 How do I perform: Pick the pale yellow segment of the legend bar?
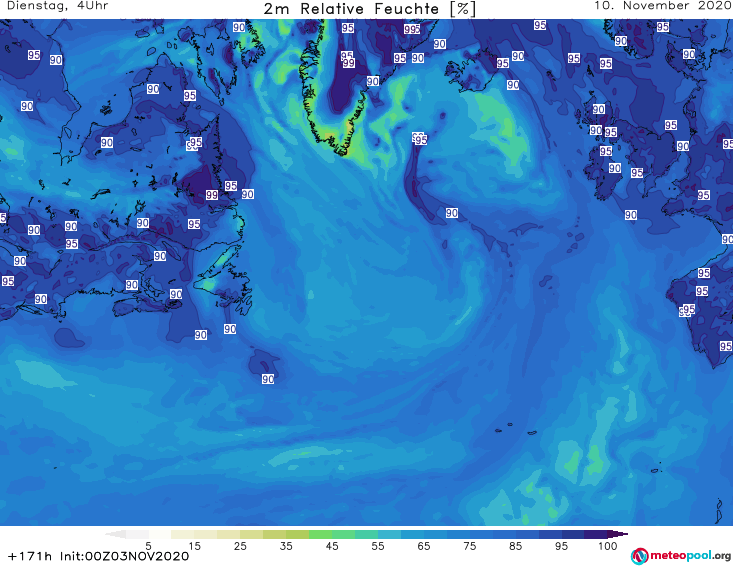[183, 534]
